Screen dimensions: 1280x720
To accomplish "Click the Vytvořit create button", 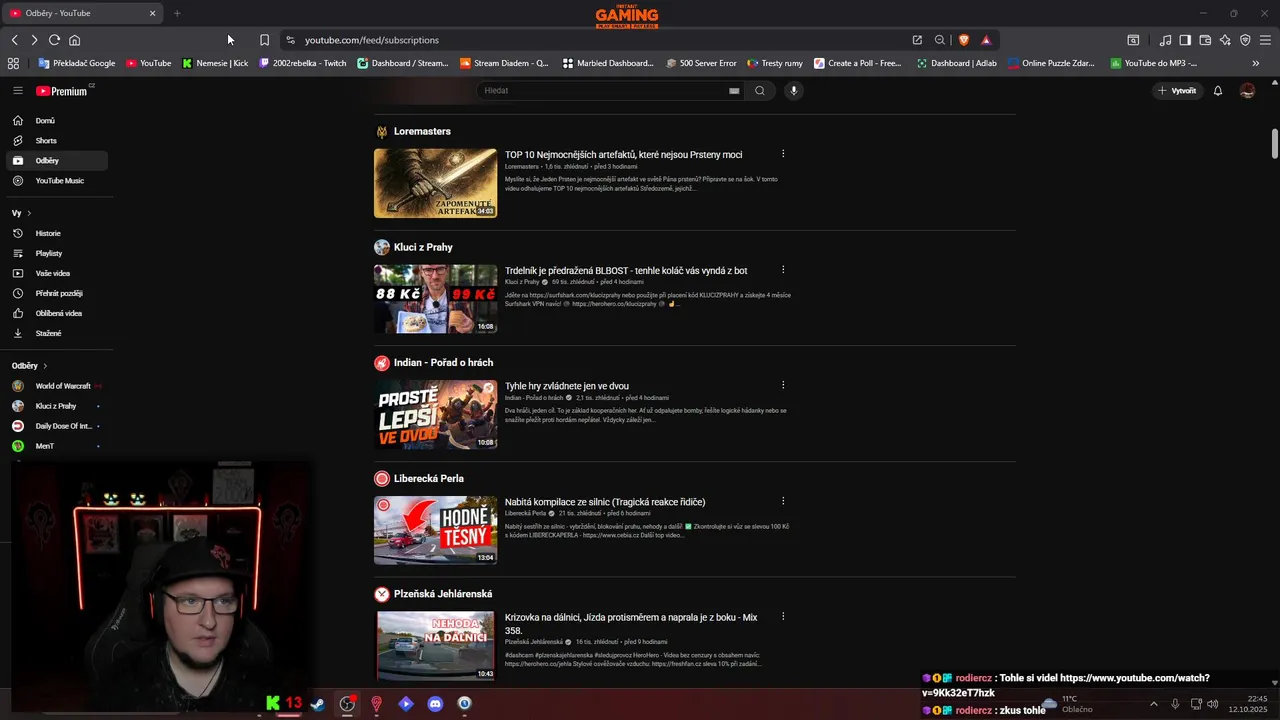I will 1177,91.
